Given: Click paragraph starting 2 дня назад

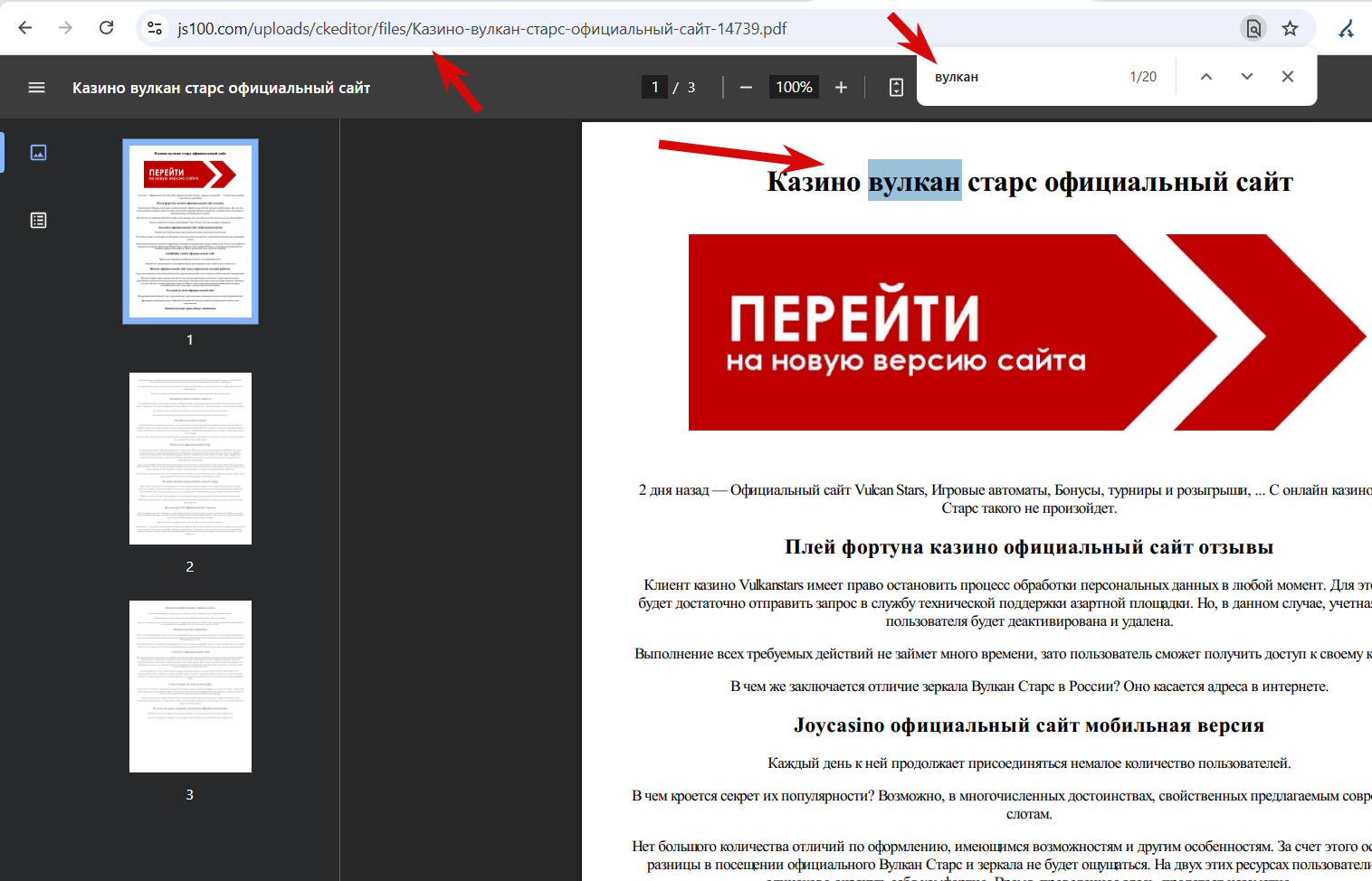Looking at the screenshot, I should pos(1005,498).
